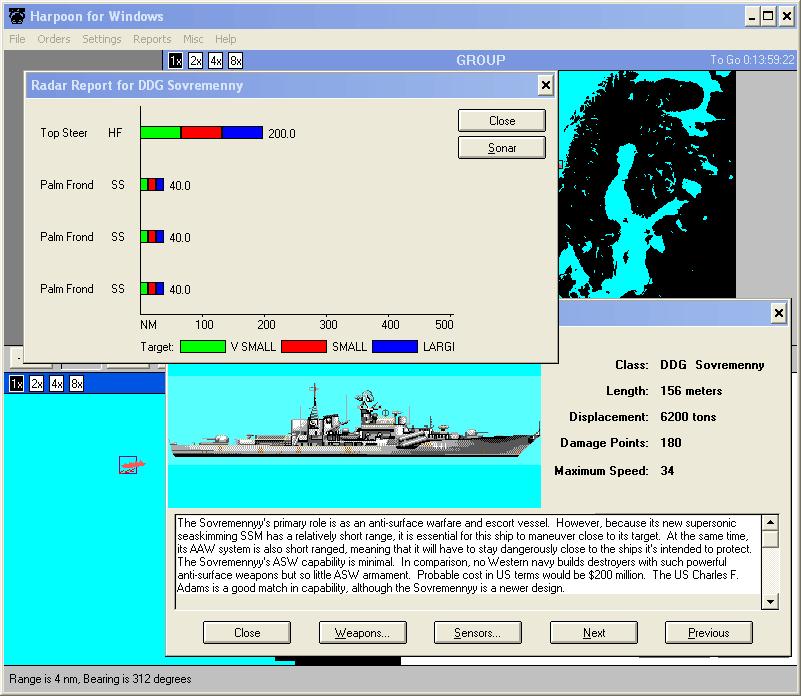
Task: Click Close button in the Radar Report dialog
Action: [502, 121]
